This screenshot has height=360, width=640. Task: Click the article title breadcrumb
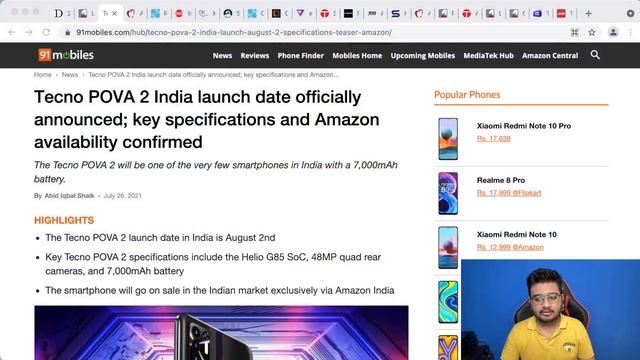[x=213, y=75]
